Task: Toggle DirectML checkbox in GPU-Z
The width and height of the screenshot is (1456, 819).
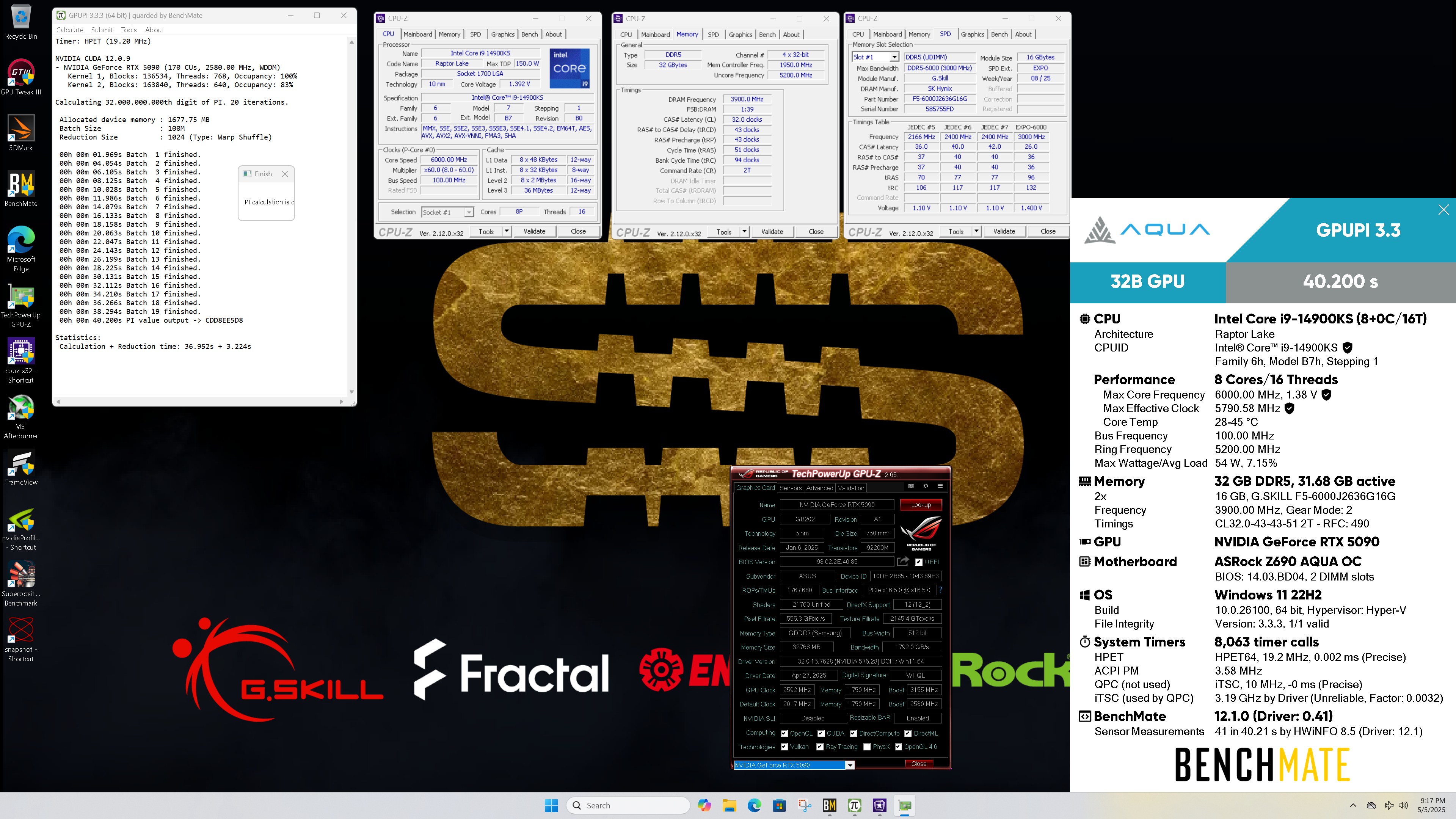Action: point(908,733)
